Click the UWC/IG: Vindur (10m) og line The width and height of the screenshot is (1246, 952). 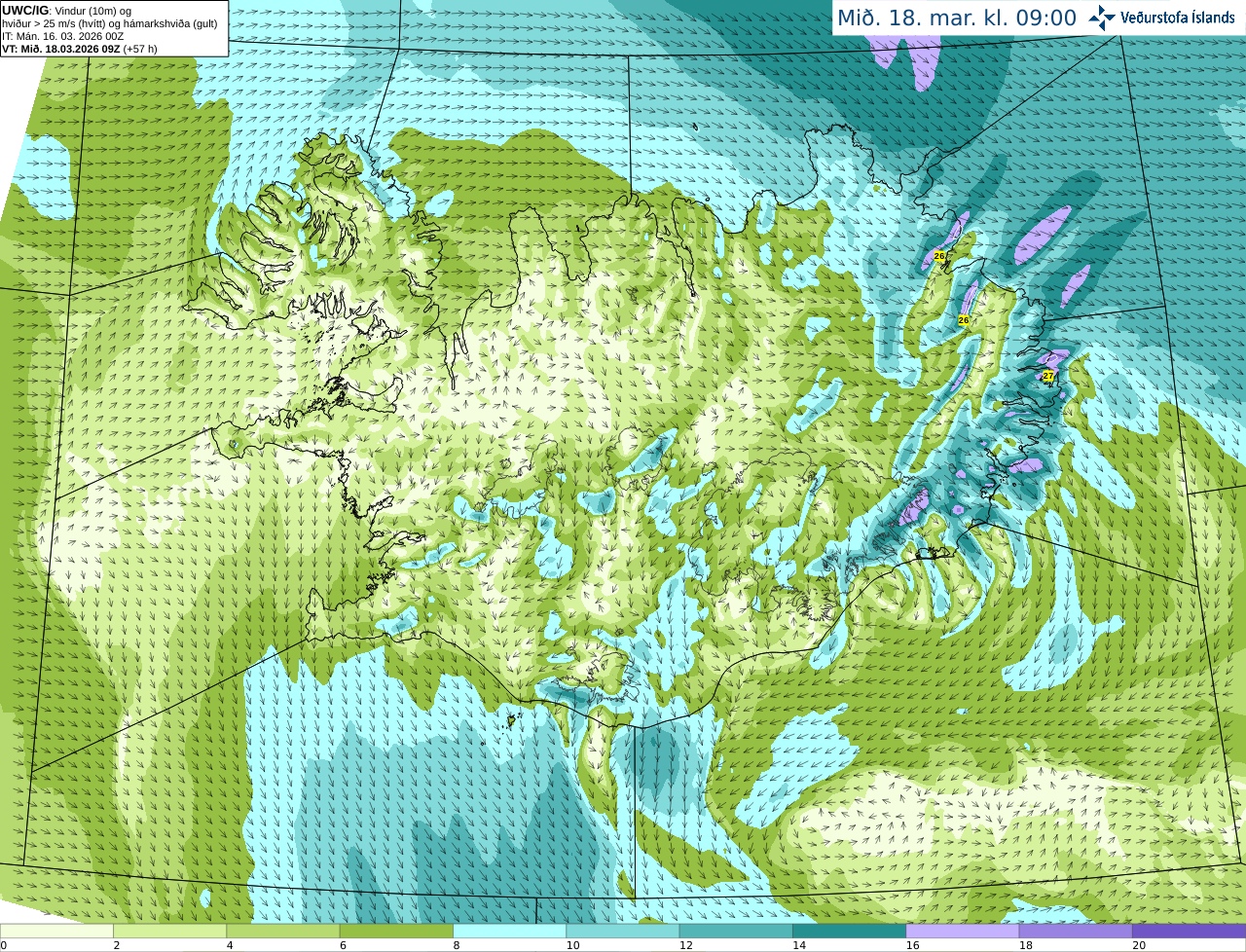(66, 11)
